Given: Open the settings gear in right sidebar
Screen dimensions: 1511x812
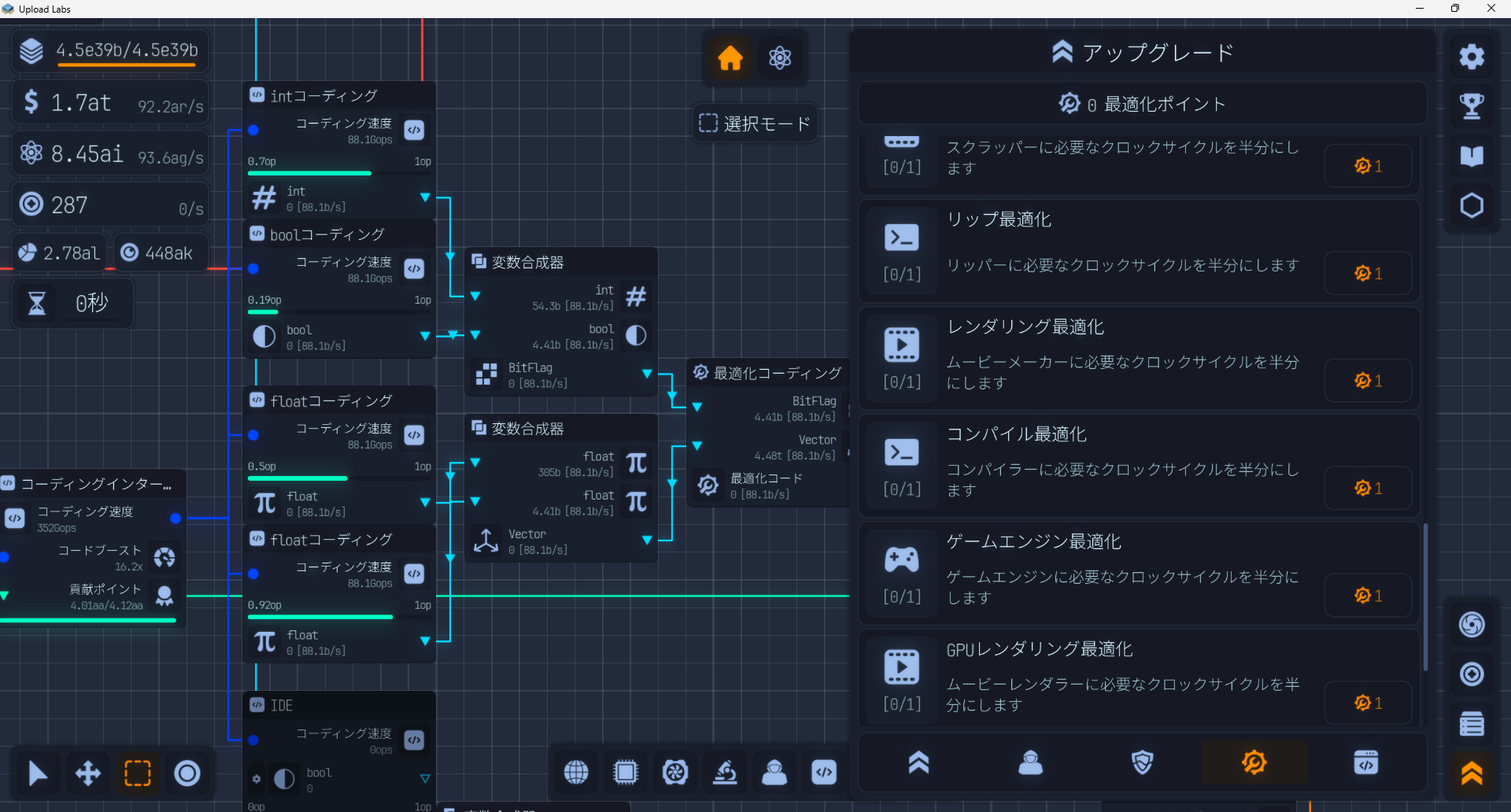Looking at the screenshot, I should [x=1472, y=57].
